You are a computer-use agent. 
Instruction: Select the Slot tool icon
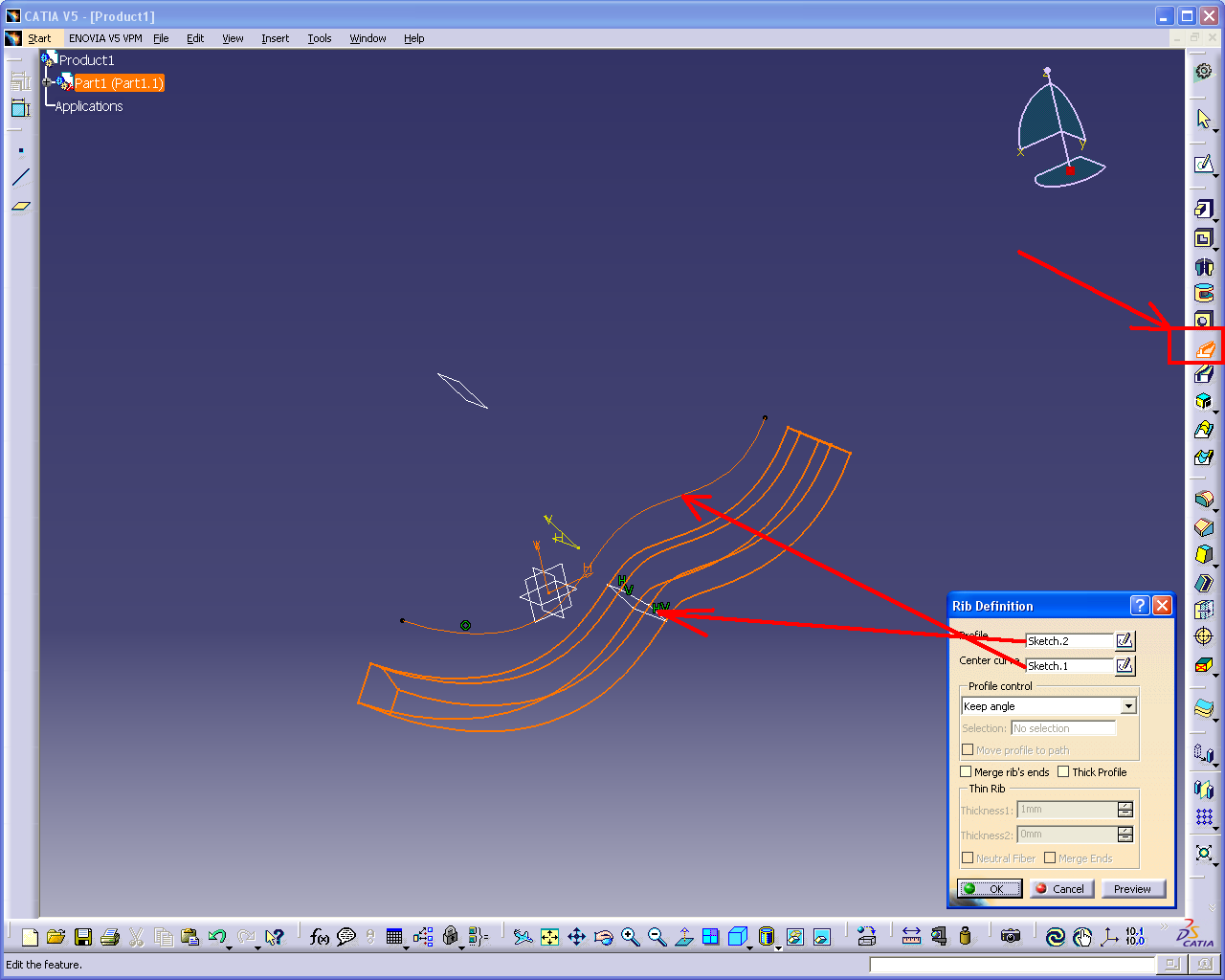click(x=1204, y=374)
